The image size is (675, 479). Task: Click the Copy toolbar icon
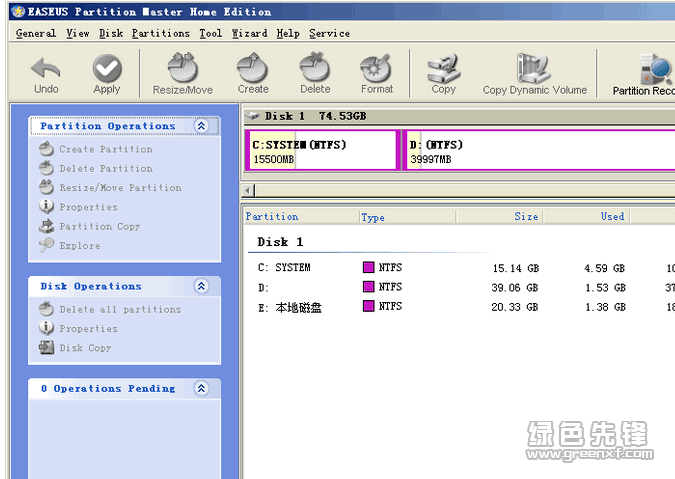[x=443, y=68]
